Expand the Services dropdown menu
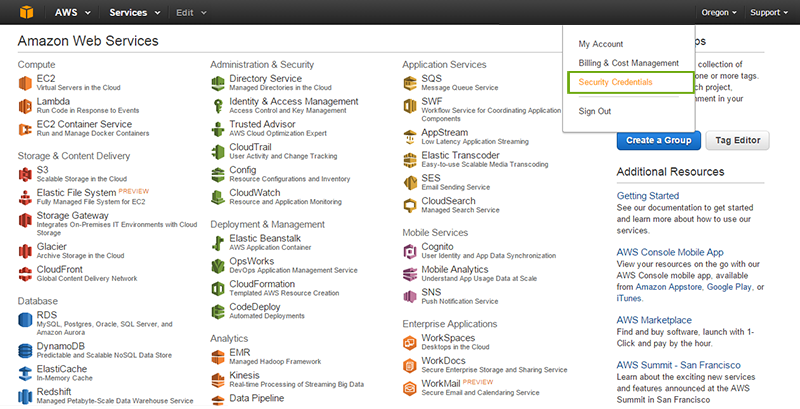Viewport: 800px width, 409px height. click(x=134, y=13)
